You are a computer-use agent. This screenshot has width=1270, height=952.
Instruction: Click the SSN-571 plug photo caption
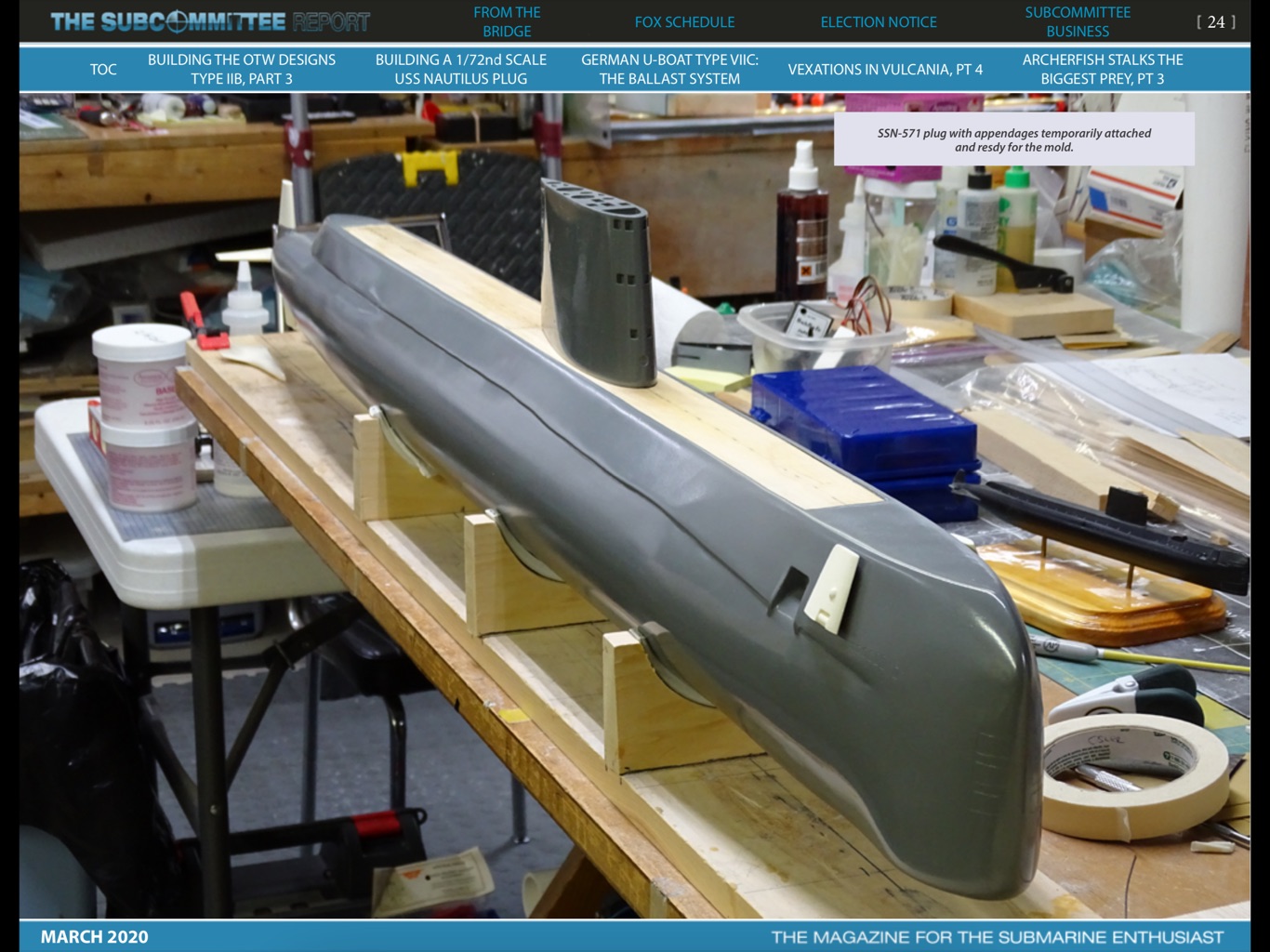[x=1013, y=139]
